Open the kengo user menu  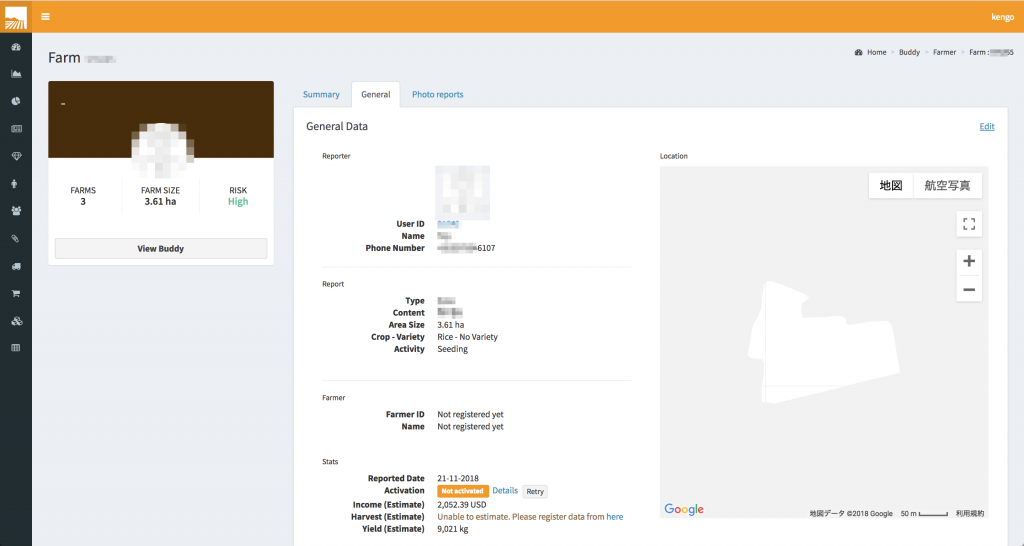pos(1001,17)
